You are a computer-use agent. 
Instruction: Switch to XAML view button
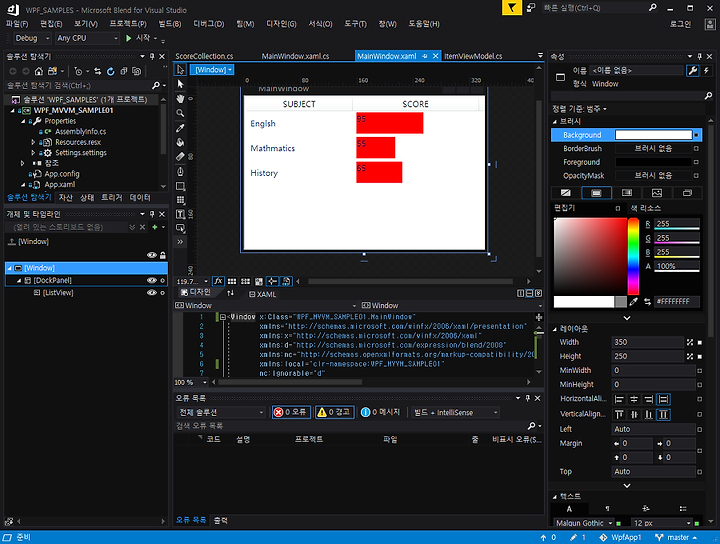coord(262,294)
